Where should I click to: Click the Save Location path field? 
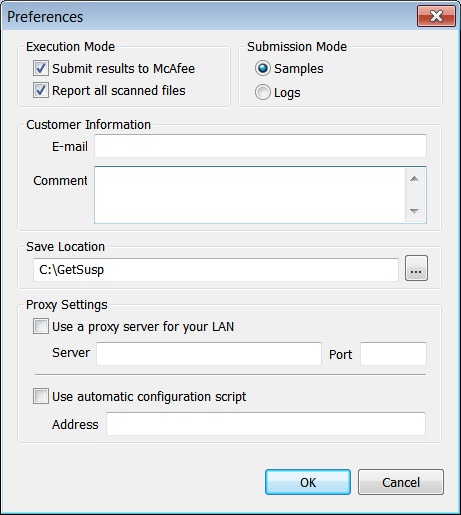tap(216, 269)
